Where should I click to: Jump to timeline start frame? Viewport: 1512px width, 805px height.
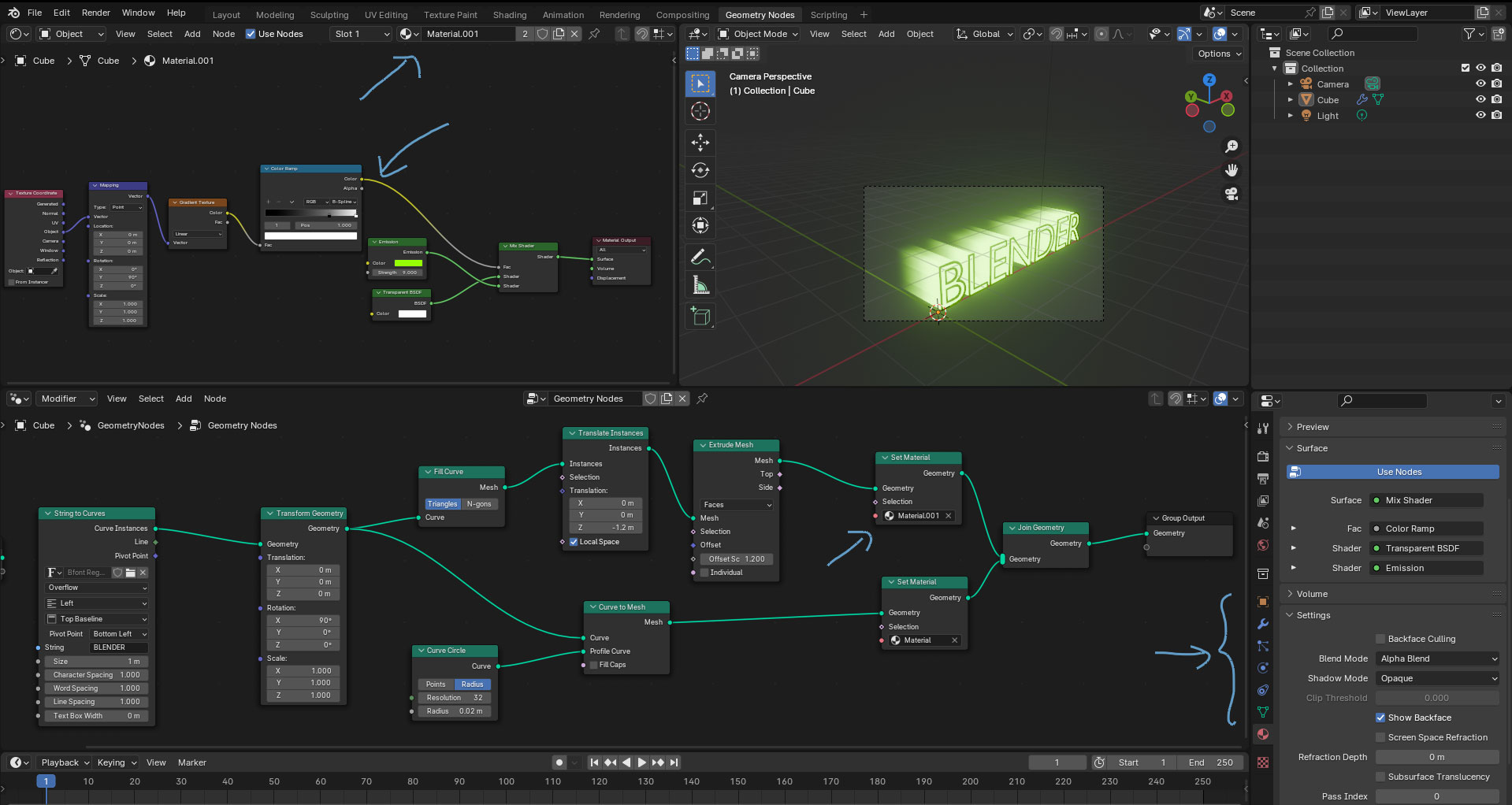[x=595, y=762]
